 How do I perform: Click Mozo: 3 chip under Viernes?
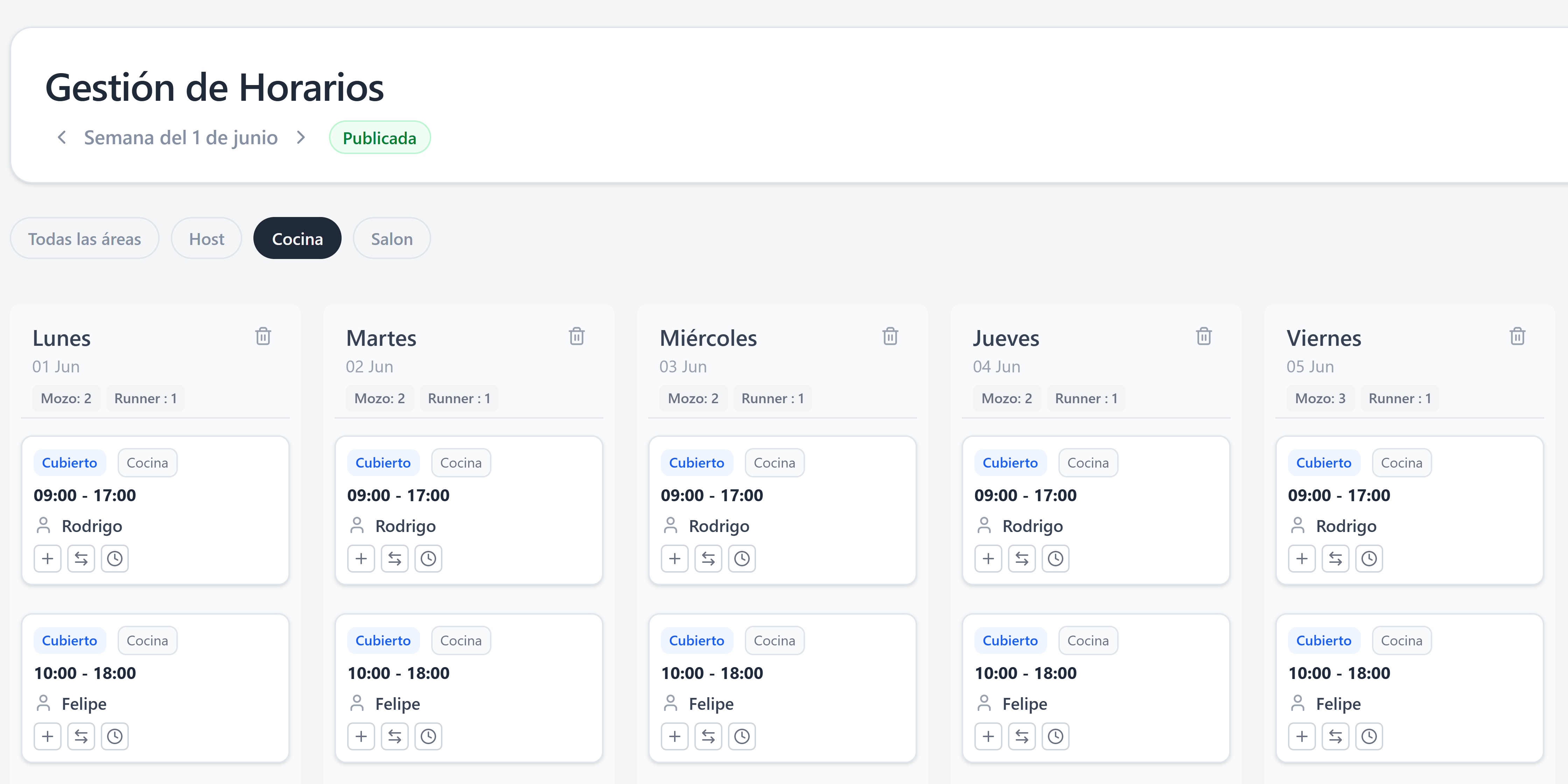tap(1320, 398)
